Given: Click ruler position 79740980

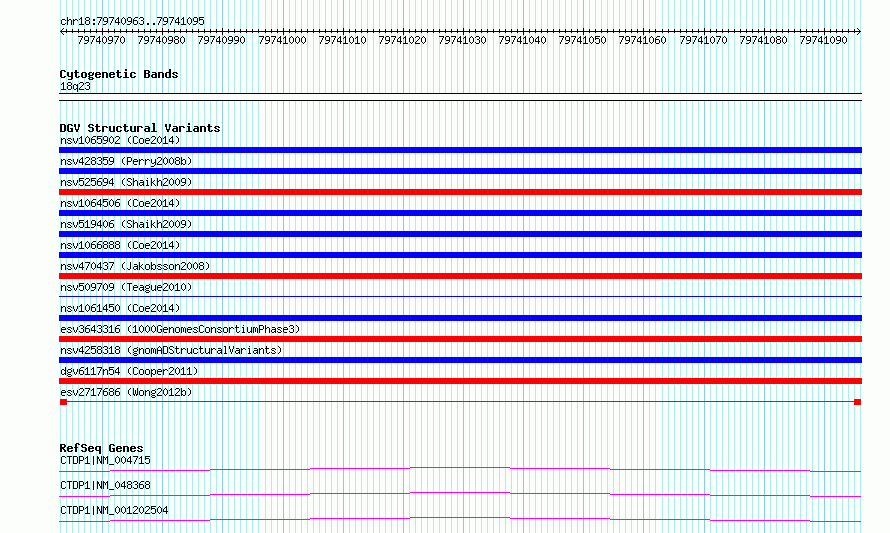Looking at the screenshot, I should tap(161, 40).
